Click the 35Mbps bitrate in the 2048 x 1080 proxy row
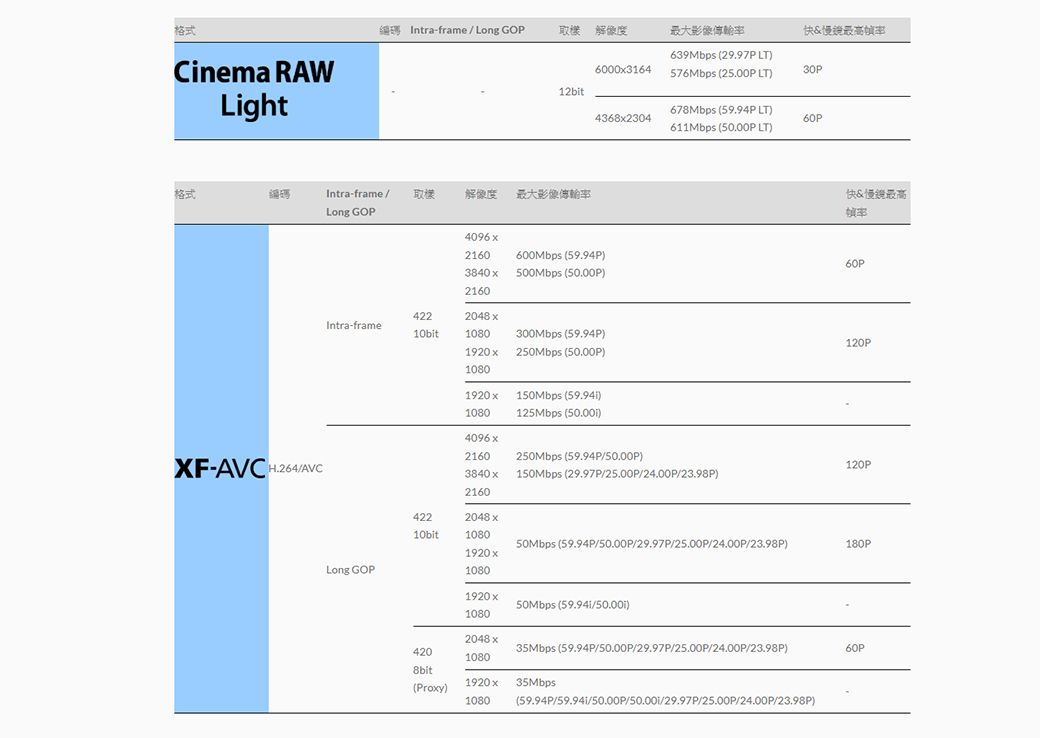1040x738 pixels. point(651,648)
